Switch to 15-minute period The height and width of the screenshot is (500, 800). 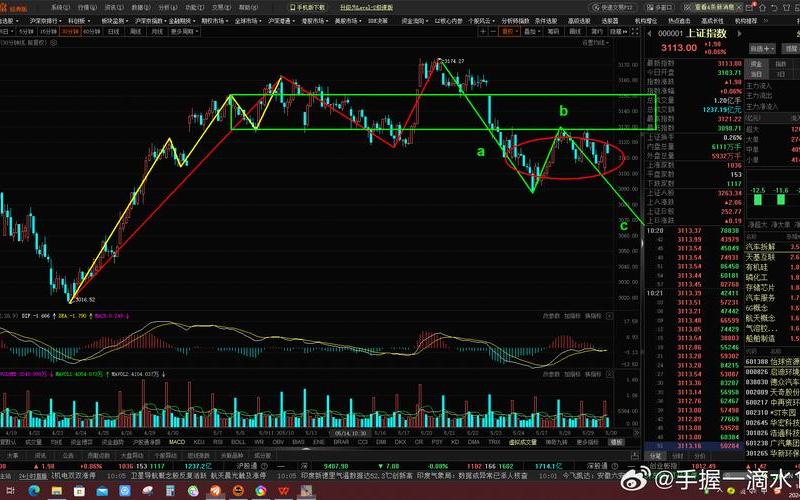[48, 32]
